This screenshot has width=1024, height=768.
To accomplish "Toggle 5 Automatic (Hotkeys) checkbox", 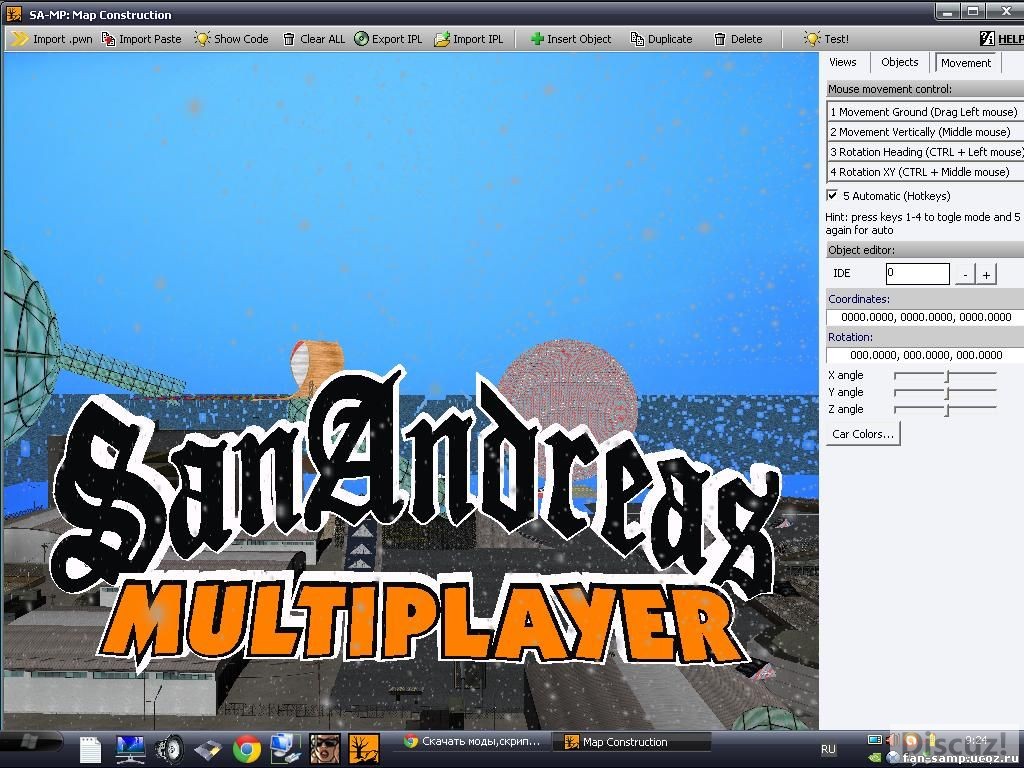I will [x=832, y=195].
